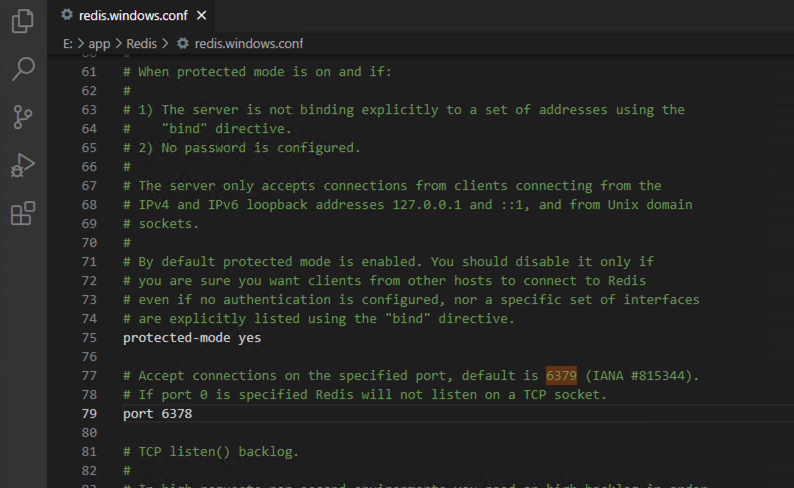Place cursor on the port 6378 line
The width and height of the screenshot is (794, 488).
[x=157, y=414]
